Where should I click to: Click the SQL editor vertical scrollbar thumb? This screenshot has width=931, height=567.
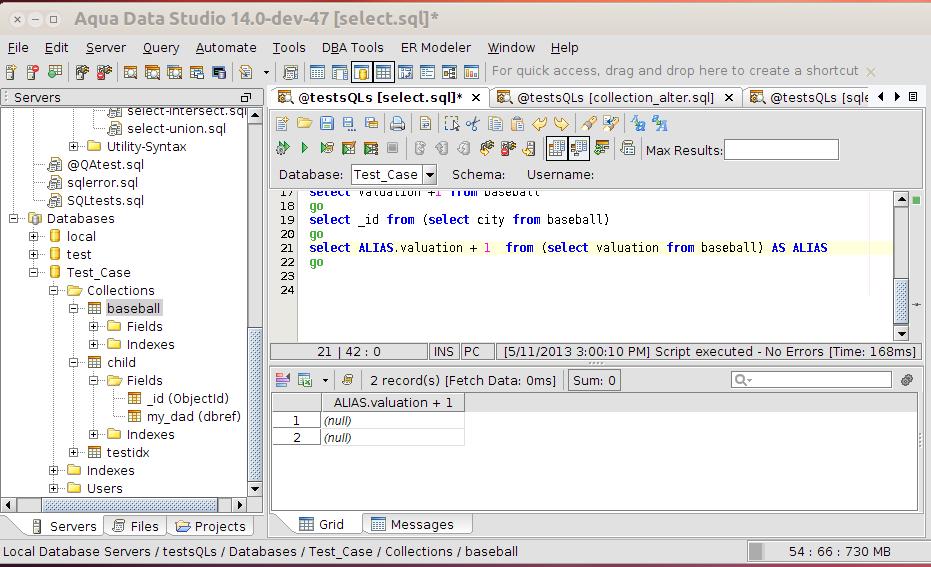tap(901, 301)
